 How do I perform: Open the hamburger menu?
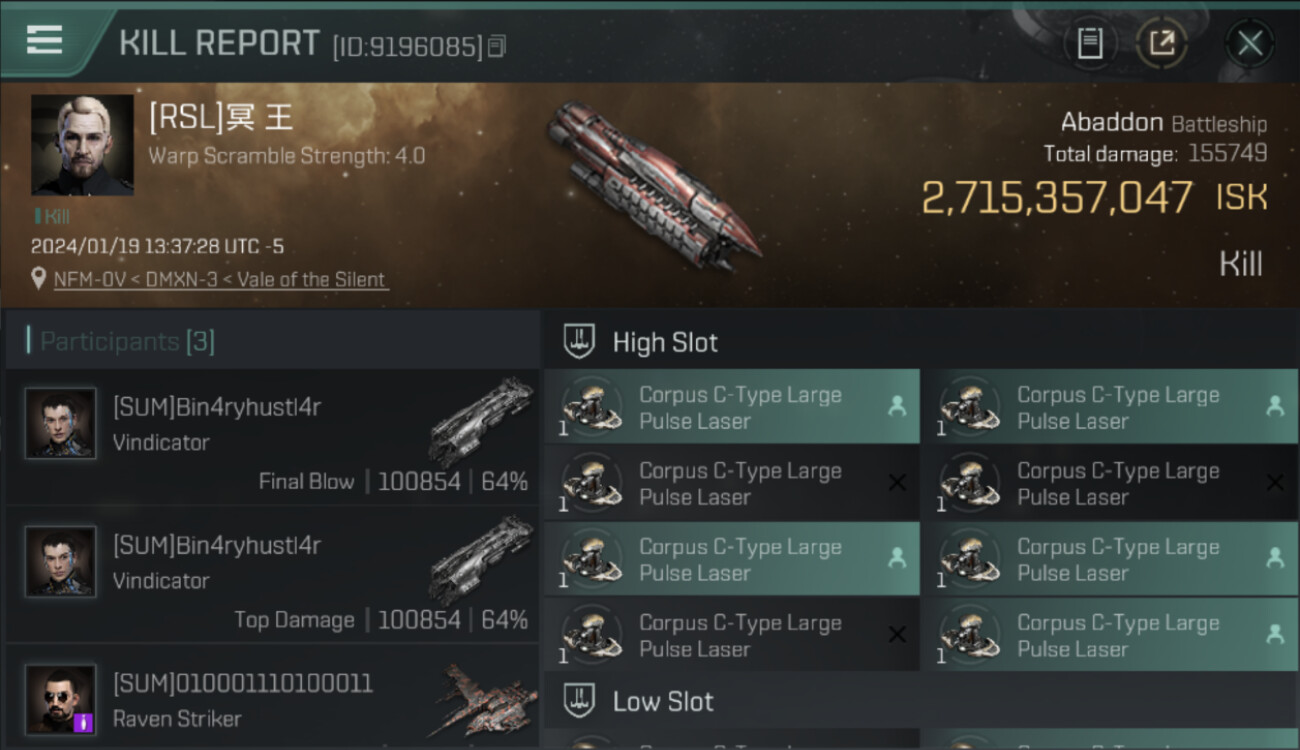(44, 40)
